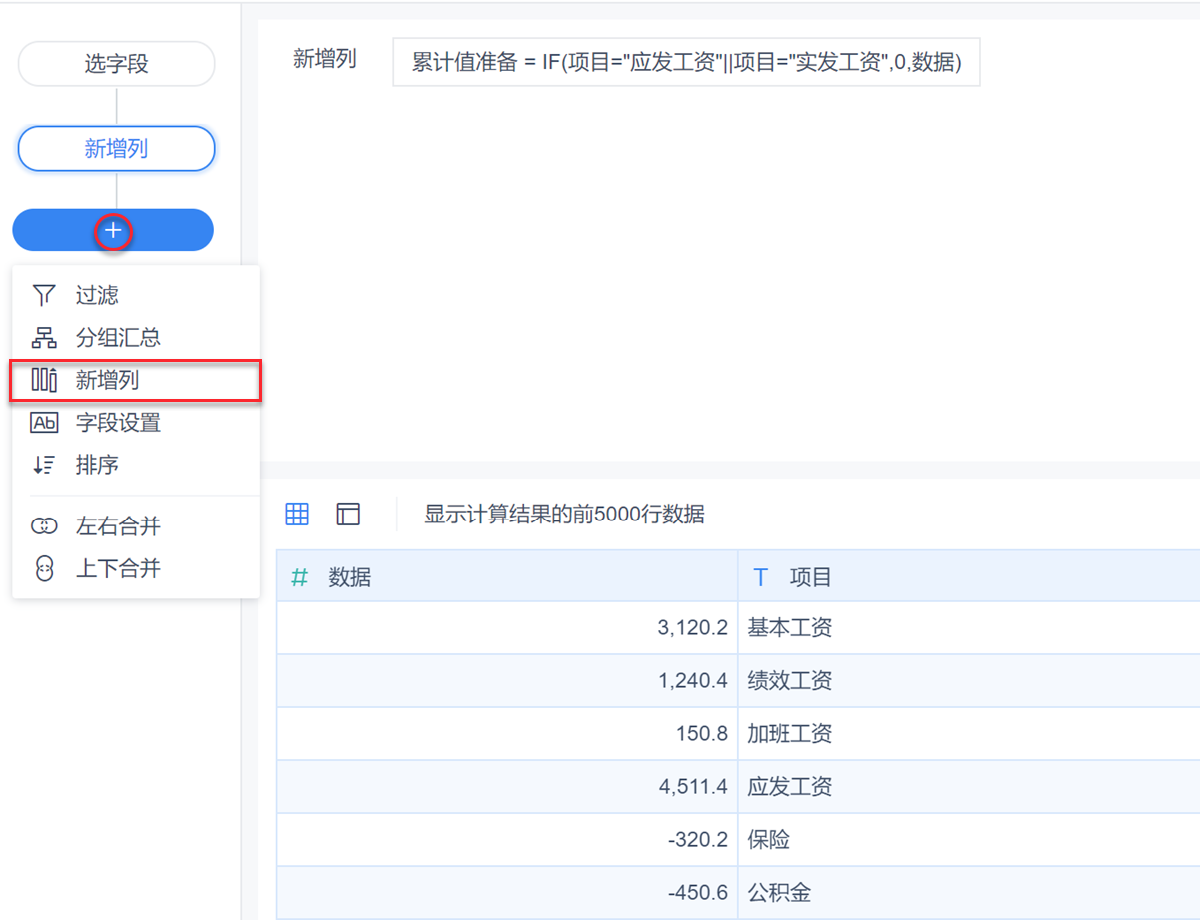Viewport: 1200px width, 920px height.
Task: Edit the 累计值准备 formula field
Action: pyautogui.click(x=686, y=62)
